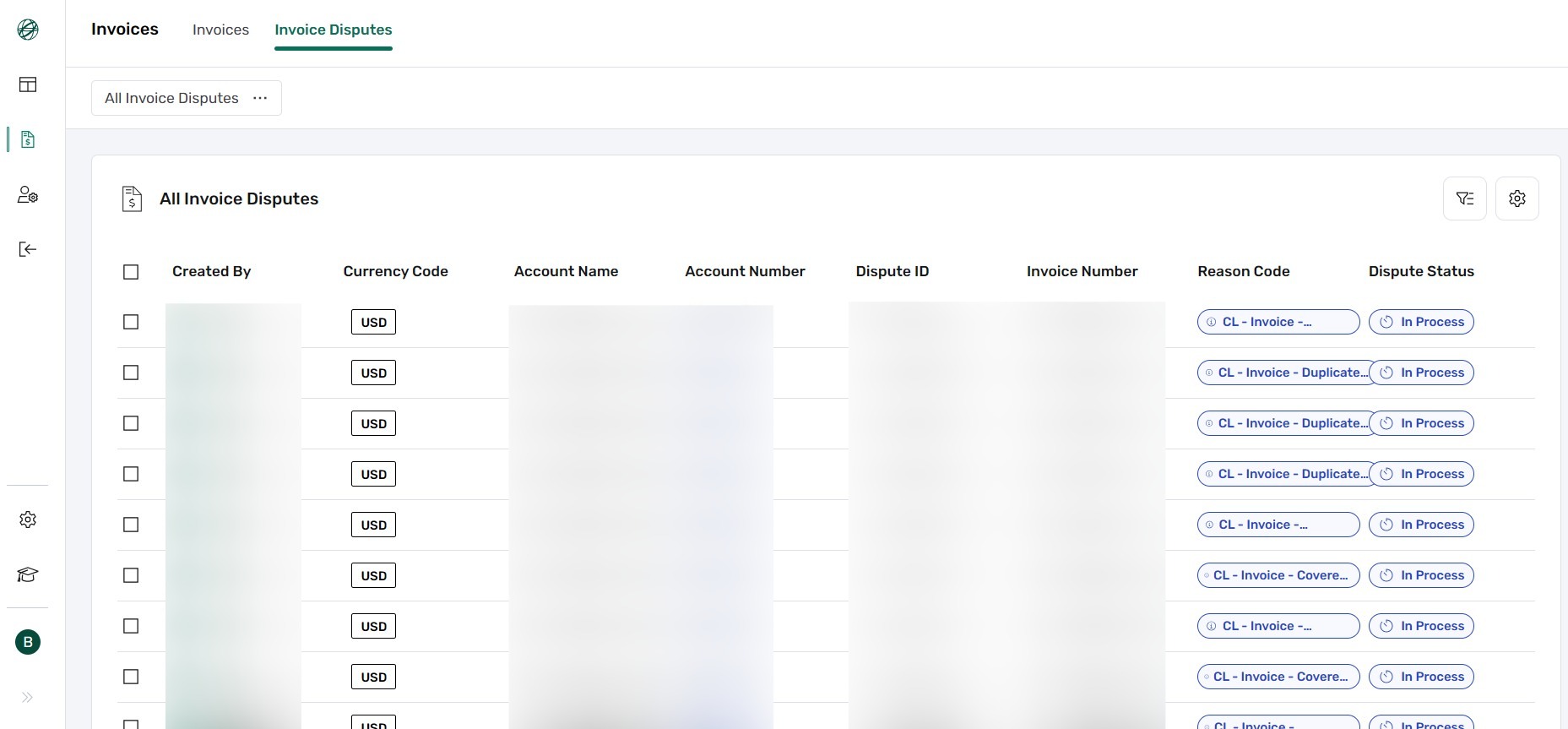Screen dimensions: 1568x729
Task: Check the fourth row's checkbox
Action: coord(131,474)
